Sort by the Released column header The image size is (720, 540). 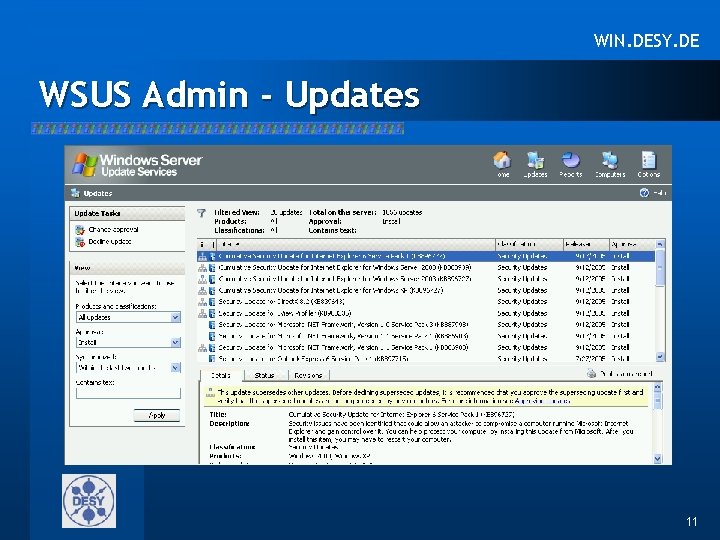pyautogui.click(x=586, y=245)
